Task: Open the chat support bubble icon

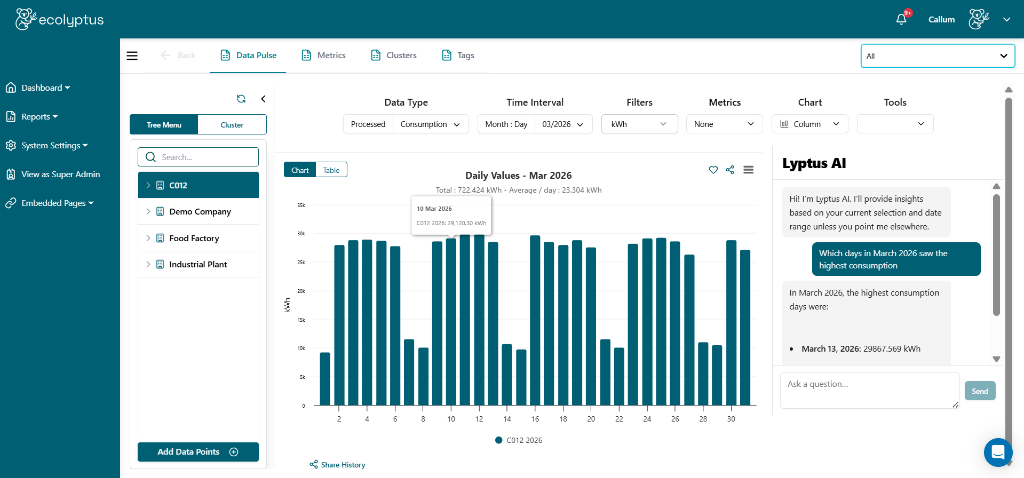Action: (997, 452)
